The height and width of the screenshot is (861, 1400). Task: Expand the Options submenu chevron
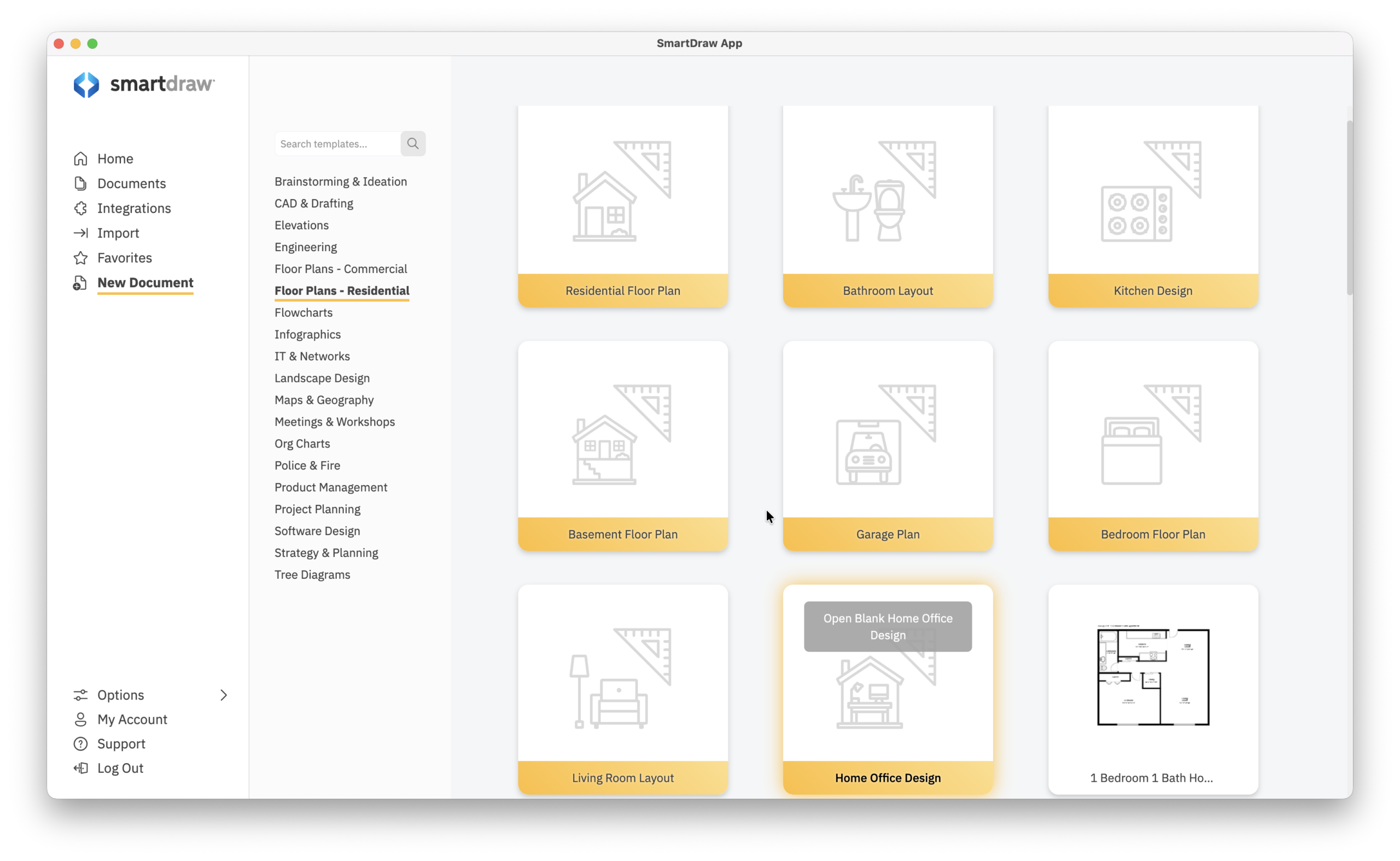[224, 695]
